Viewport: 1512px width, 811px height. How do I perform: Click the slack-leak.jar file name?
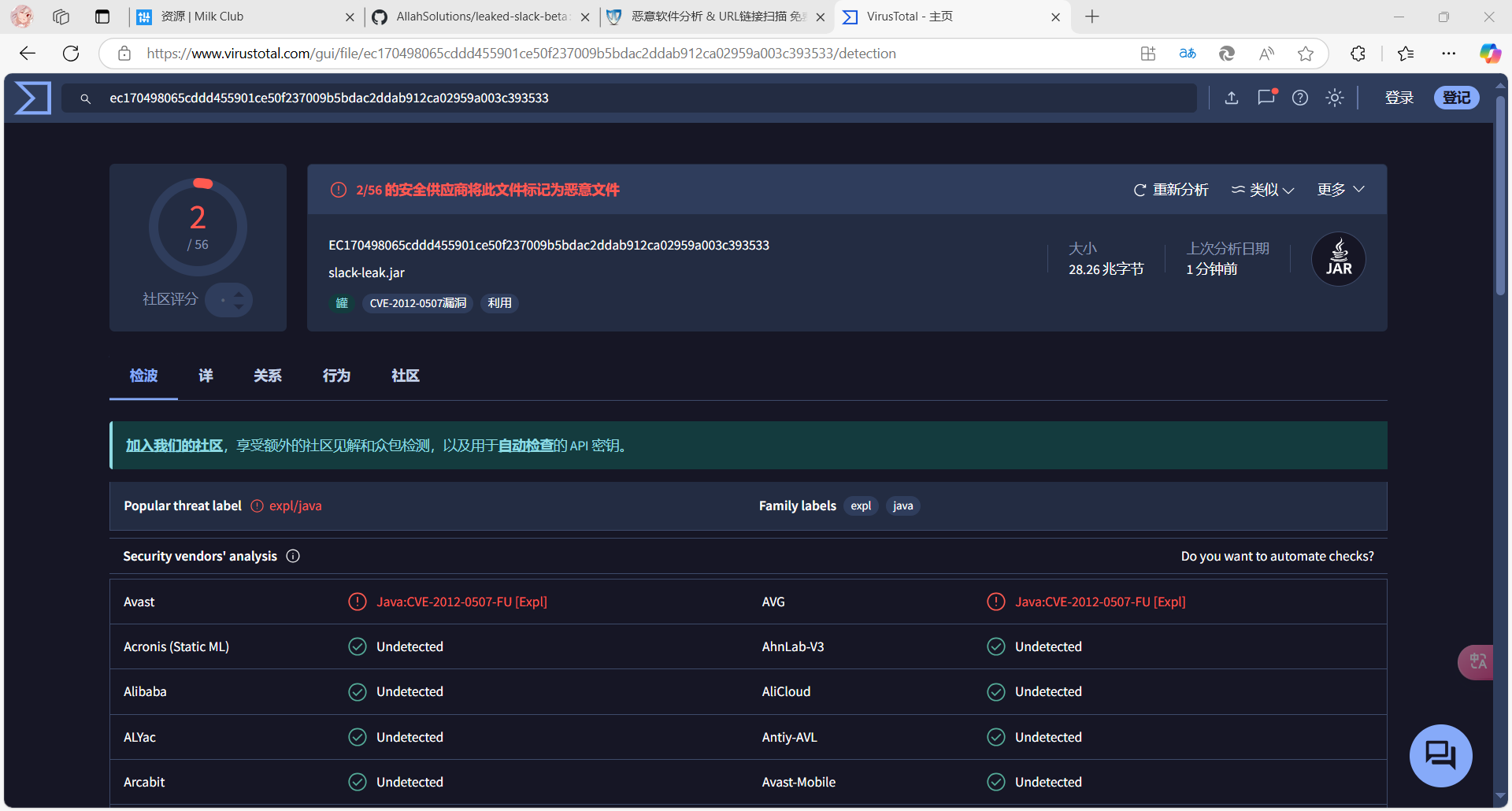coord(366,272)
